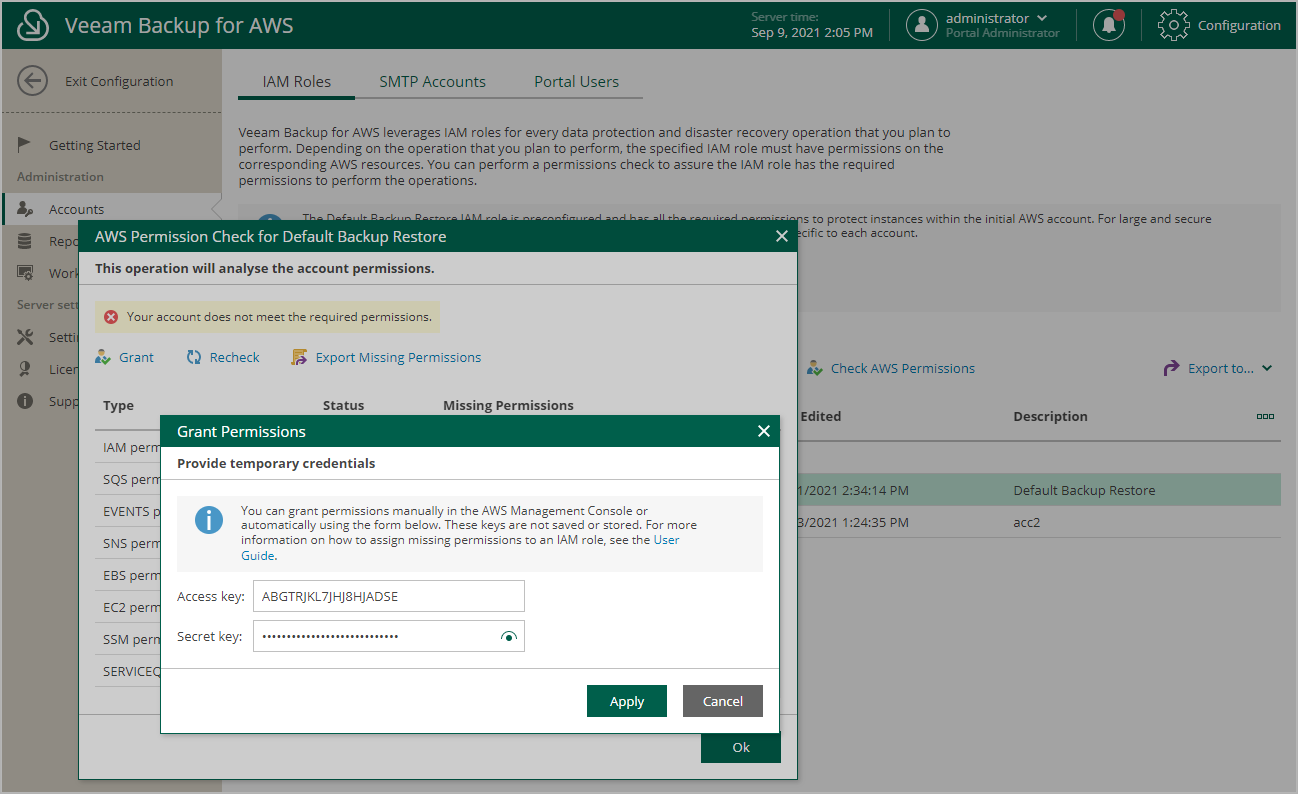Open the column settings icon on roles table
This screenshot has width=1298, height=794.
pos(1265,417)
